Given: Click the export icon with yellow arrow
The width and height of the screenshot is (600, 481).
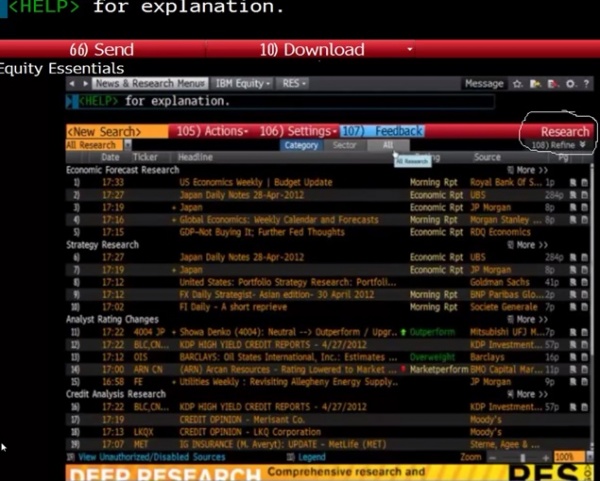Looking at the screenshot, I should 535,84.
